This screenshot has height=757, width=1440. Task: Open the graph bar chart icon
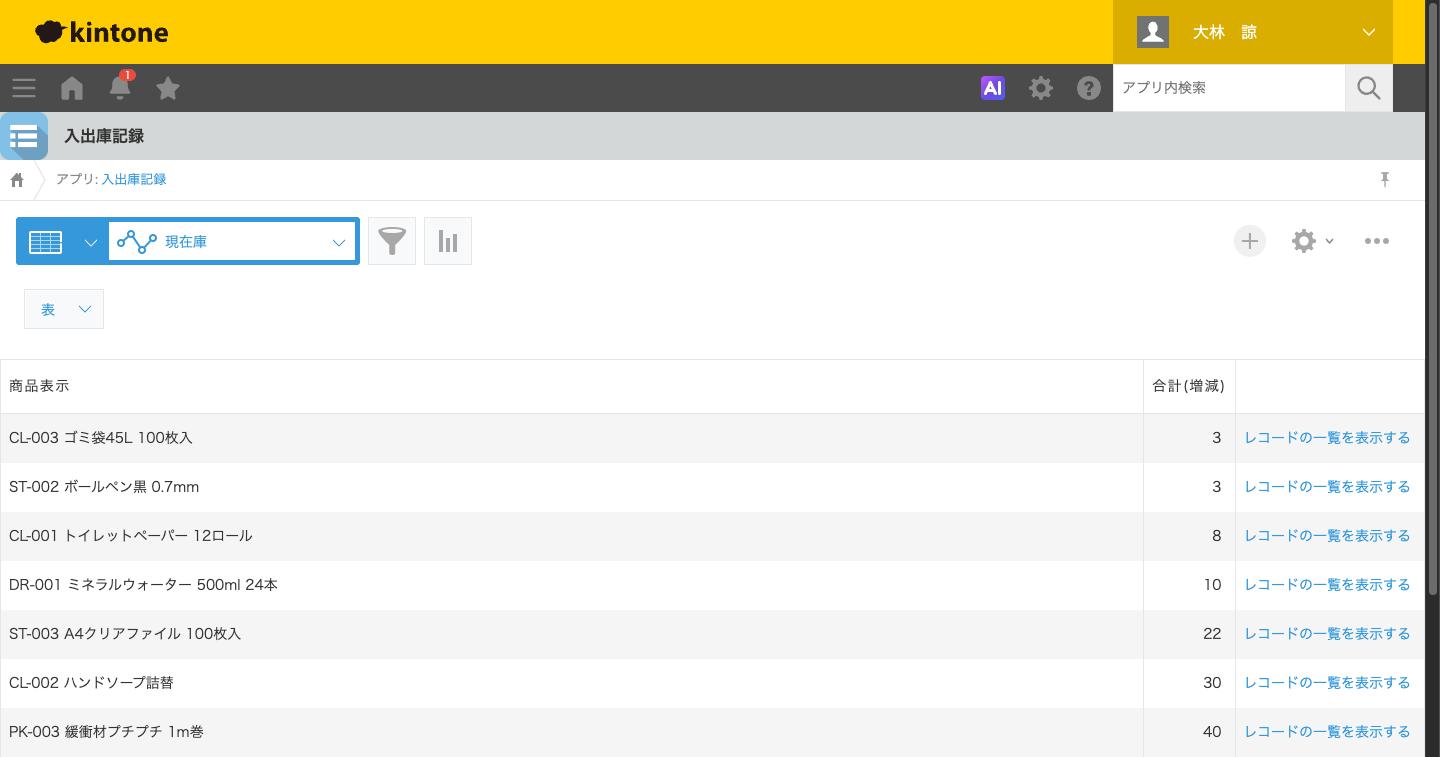coord(448,241)
